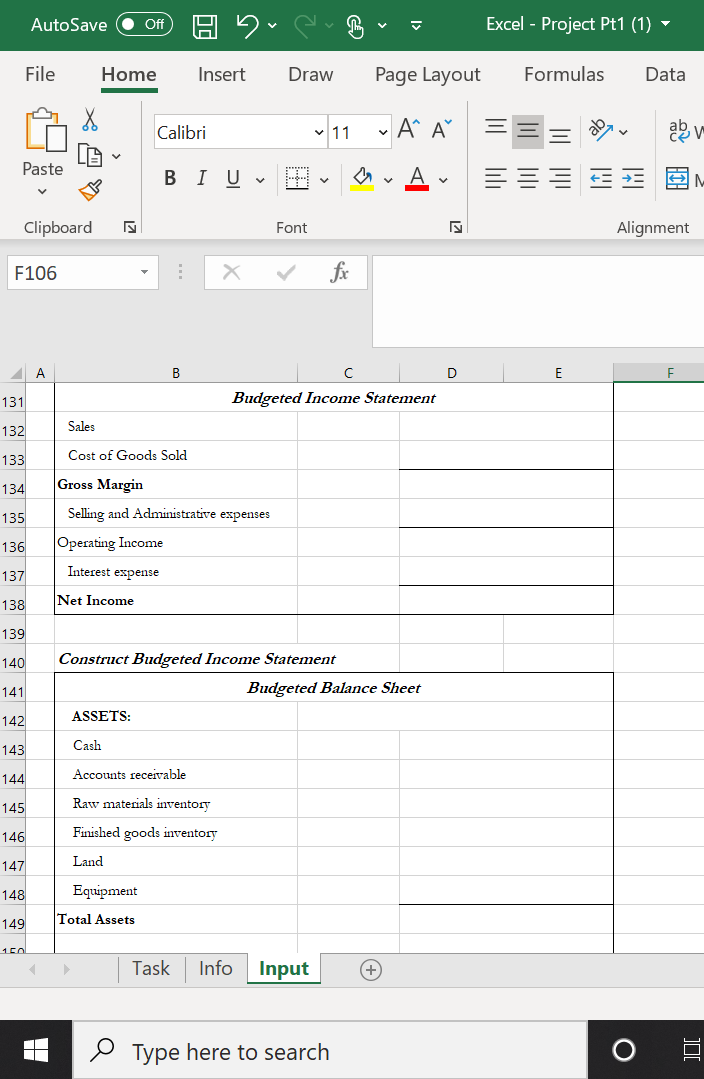Open the Name Box dropdown arrow
The height and width of the screenshot is (1079, 704).
(x=144, y=273)
